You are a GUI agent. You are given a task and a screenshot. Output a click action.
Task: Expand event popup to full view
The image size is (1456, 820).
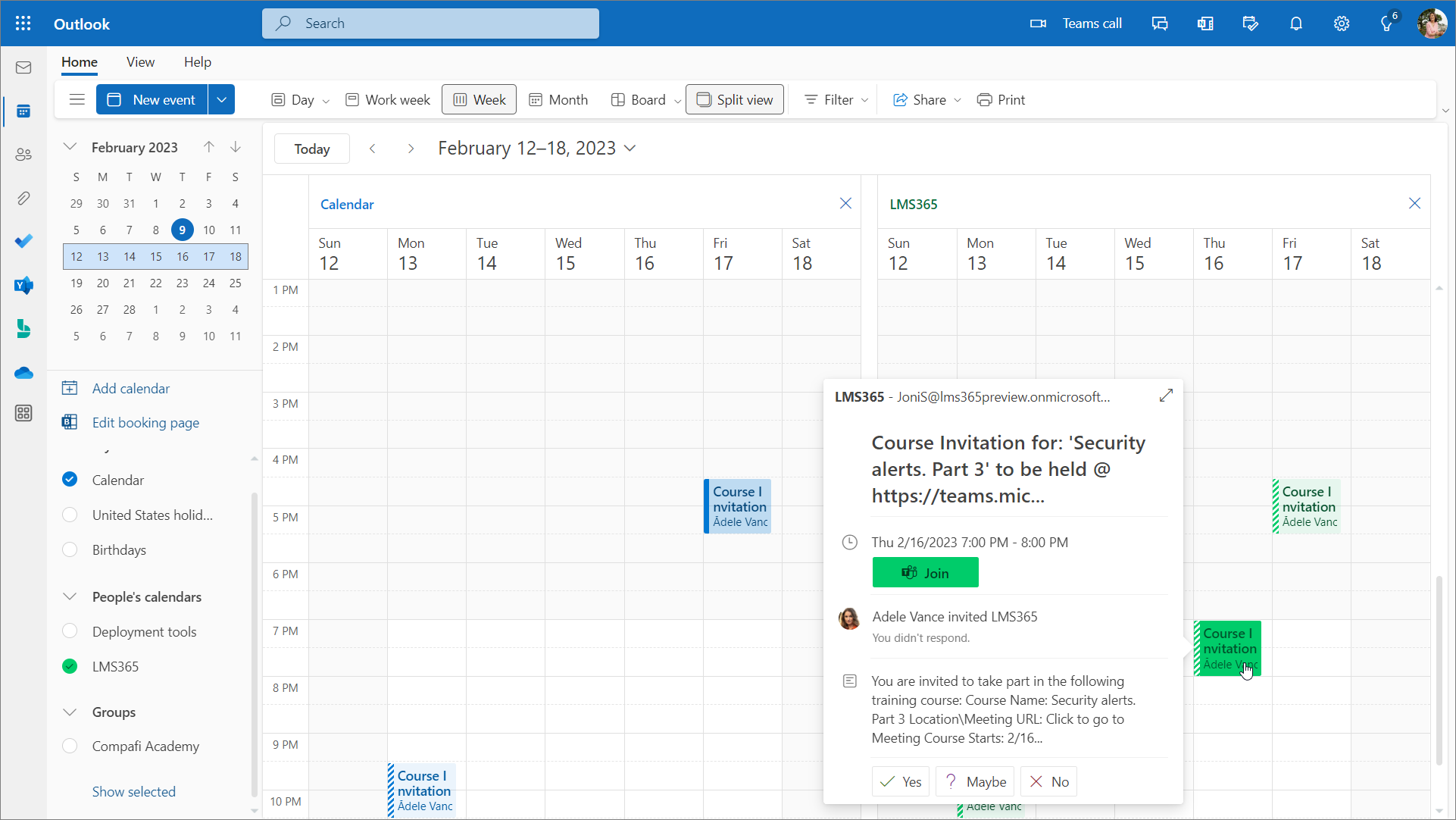(1166, 396)
